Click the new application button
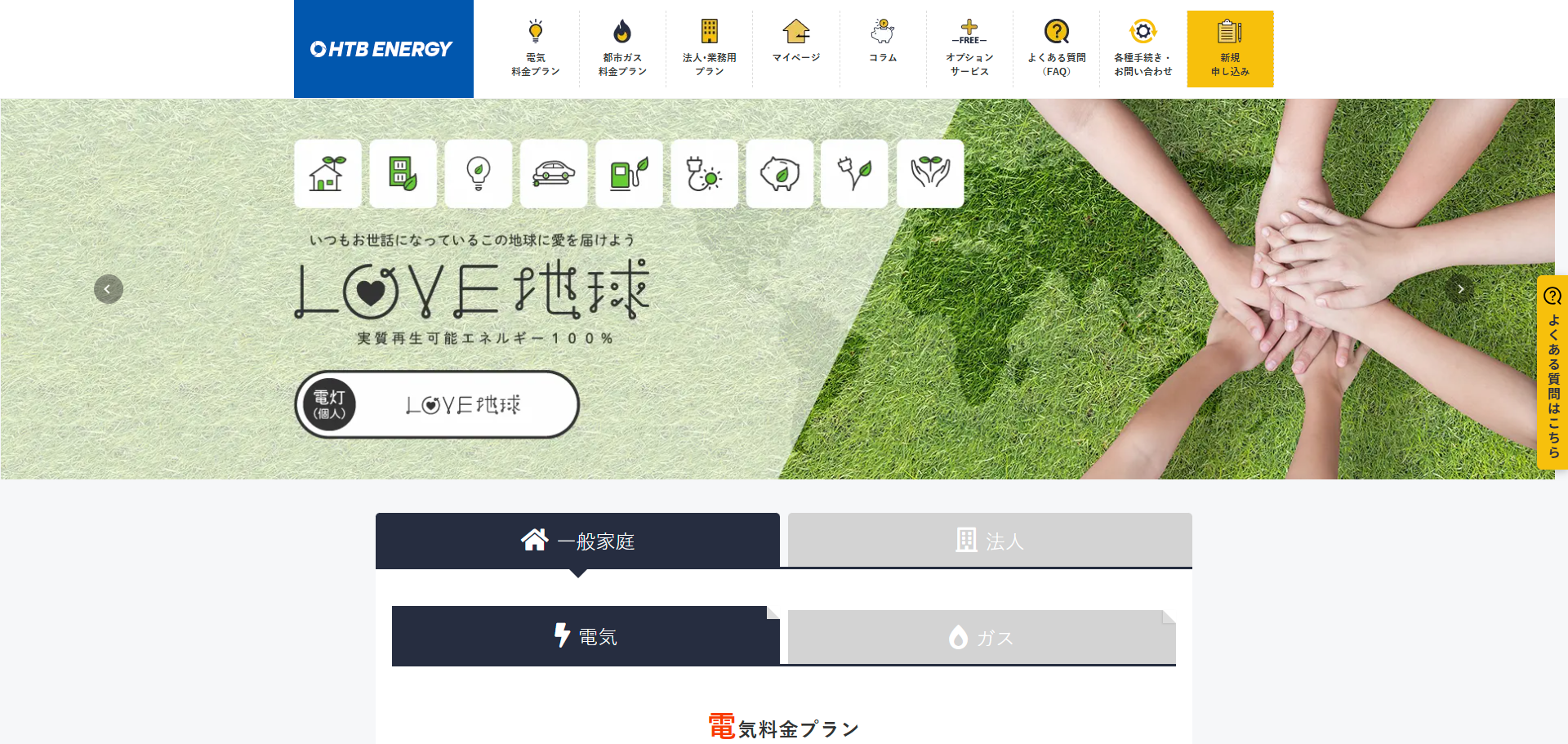 coord(1230,49)
